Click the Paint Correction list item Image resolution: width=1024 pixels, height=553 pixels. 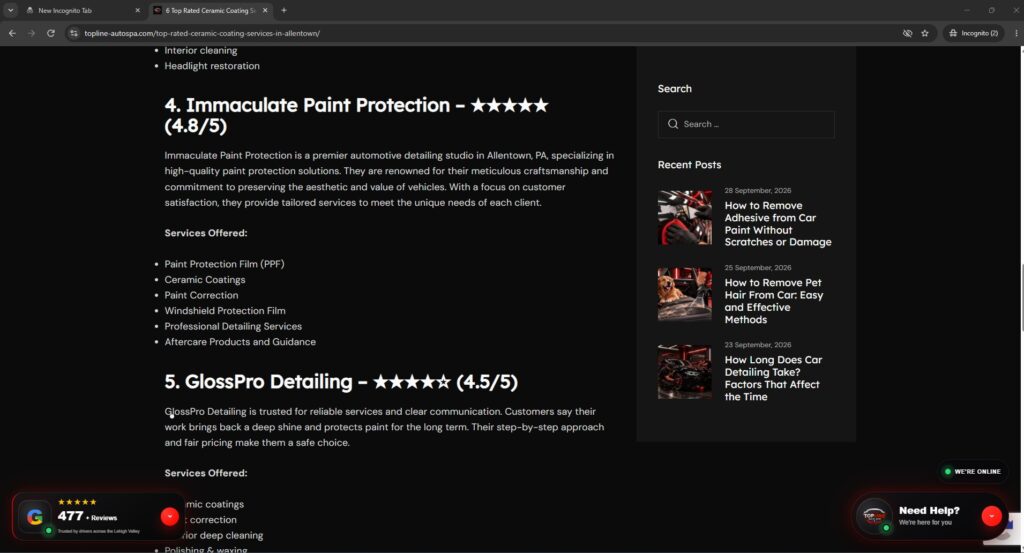pos(201,295)
